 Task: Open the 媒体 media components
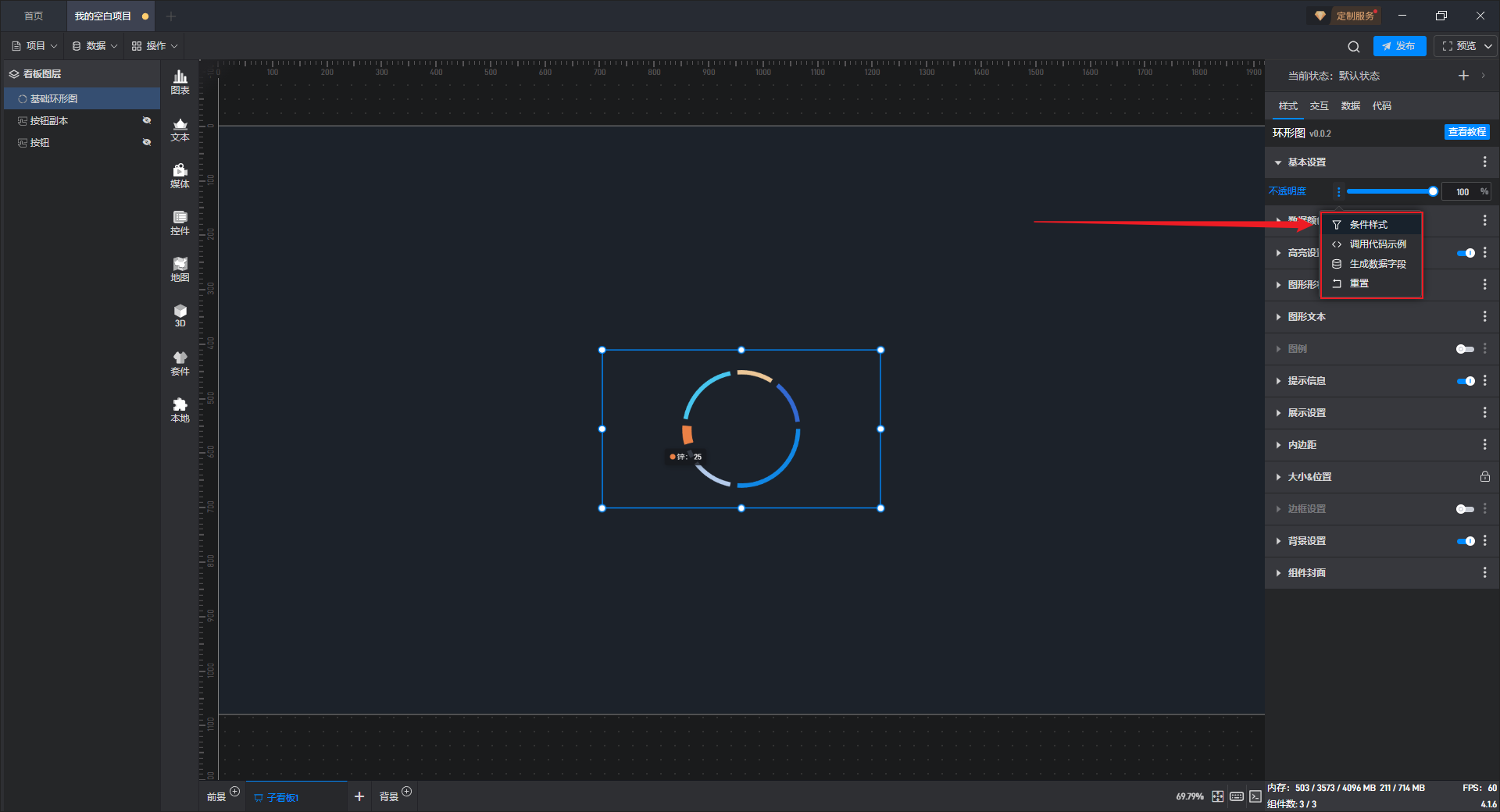point(180,176)
